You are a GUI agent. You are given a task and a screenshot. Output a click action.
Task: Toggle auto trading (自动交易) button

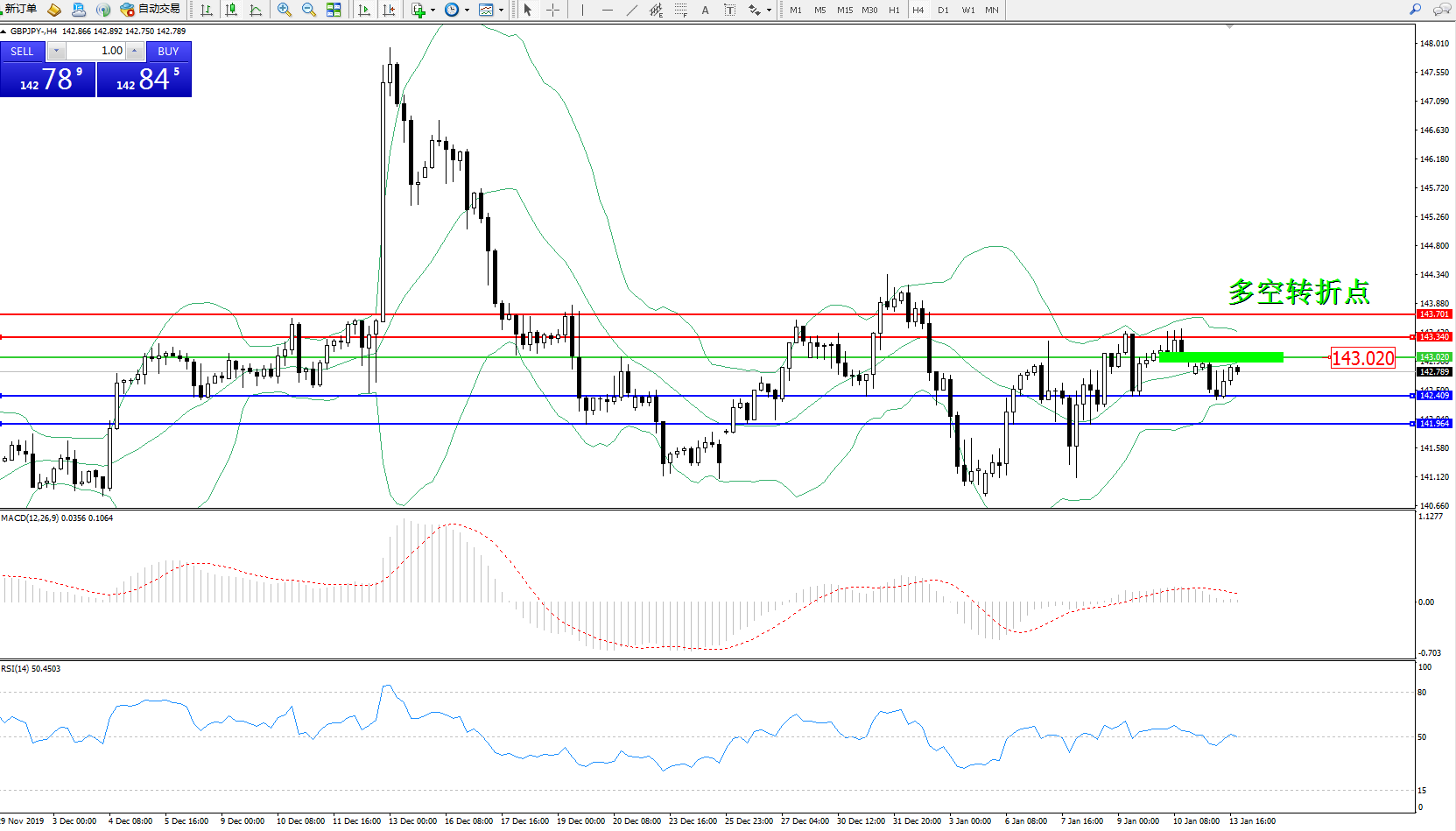click(x=151, y=10)
